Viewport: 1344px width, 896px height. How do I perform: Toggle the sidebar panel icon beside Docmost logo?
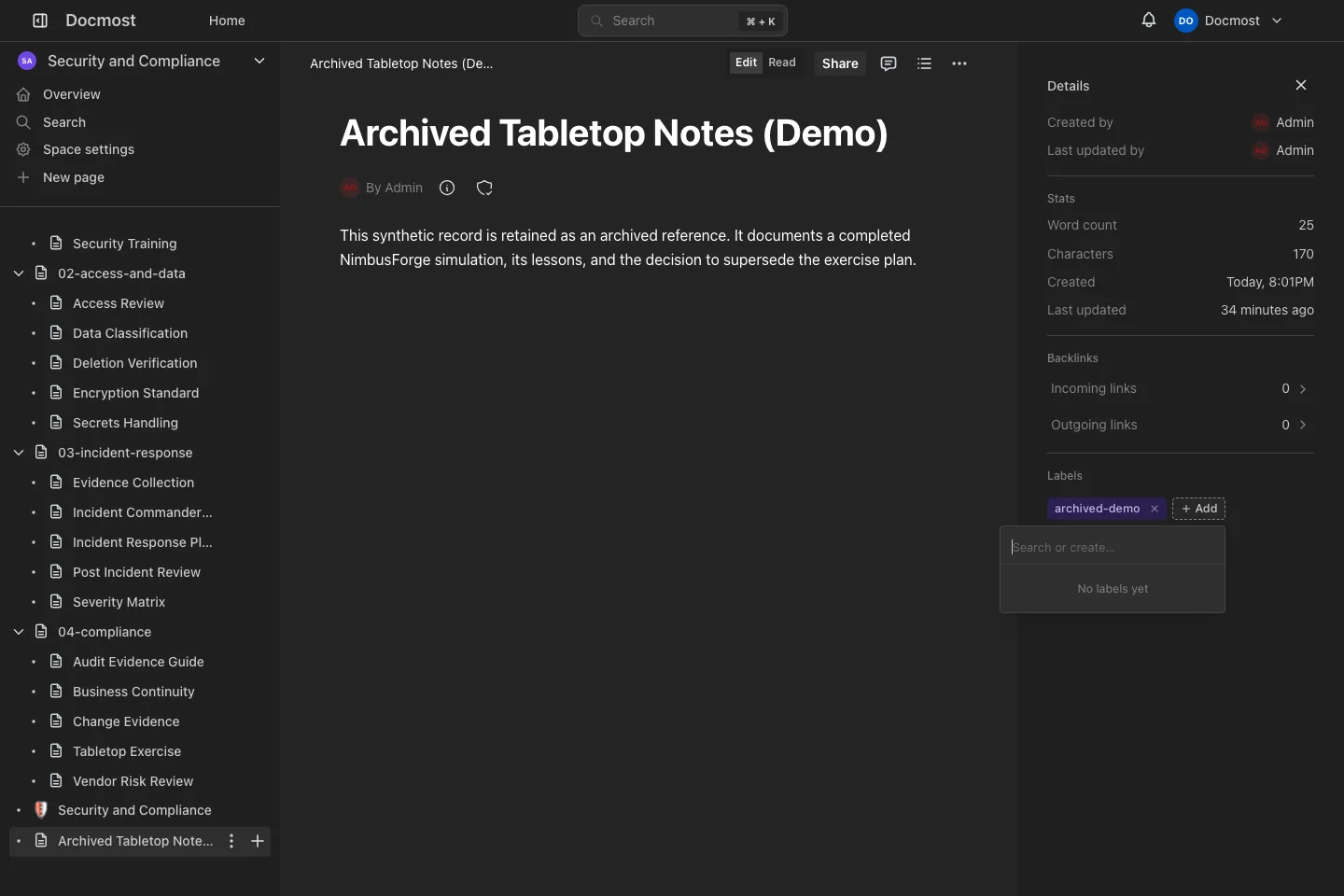[x=40, y=21]
